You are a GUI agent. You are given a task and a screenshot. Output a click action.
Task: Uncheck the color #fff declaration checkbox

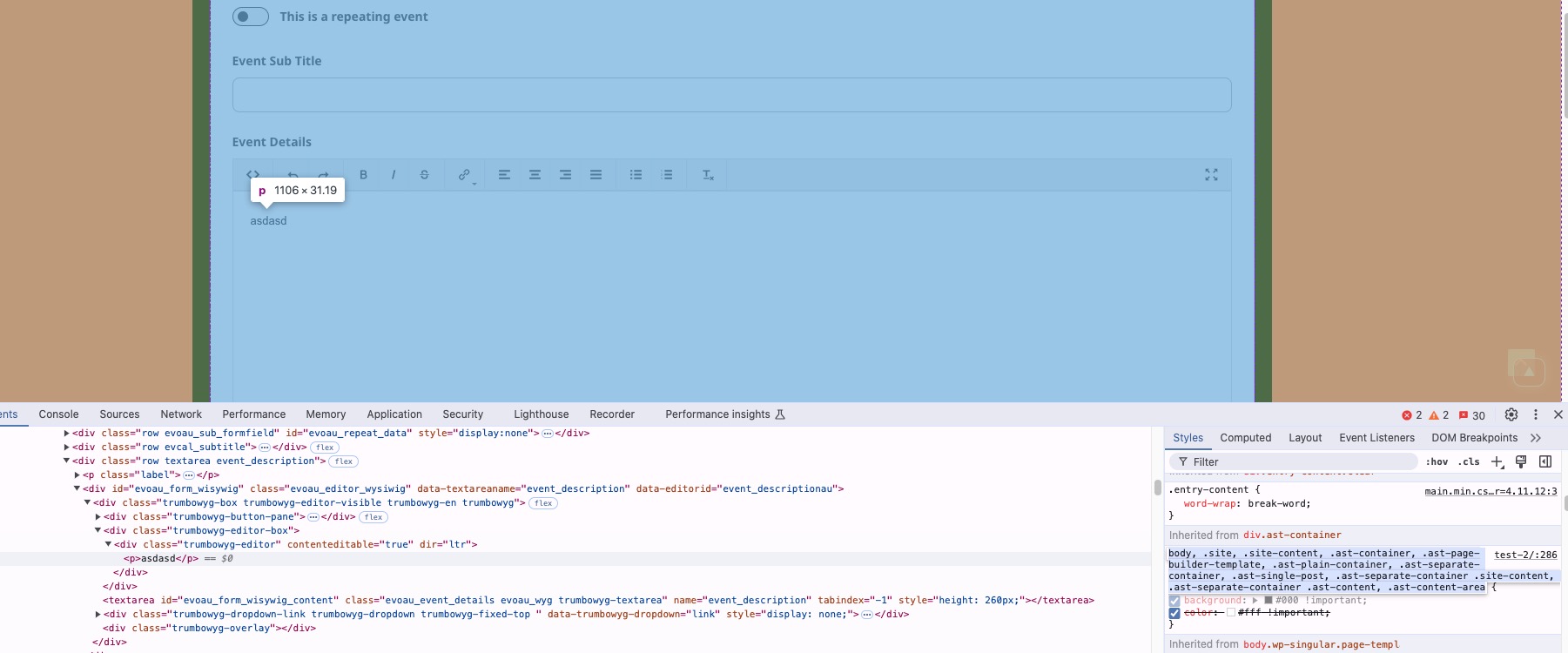[1174, 613]
